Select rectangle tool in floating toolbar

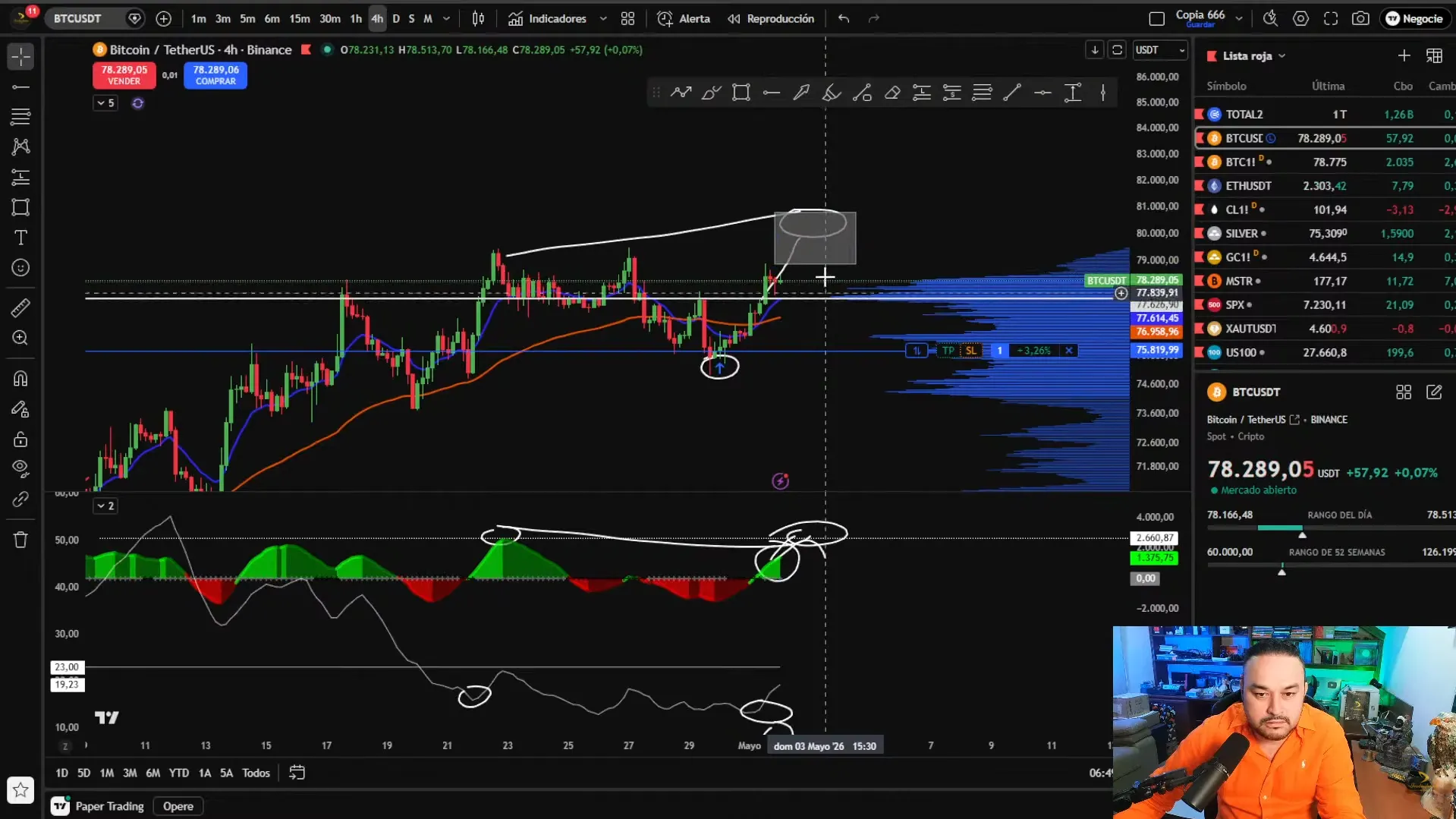coord(741,93)
